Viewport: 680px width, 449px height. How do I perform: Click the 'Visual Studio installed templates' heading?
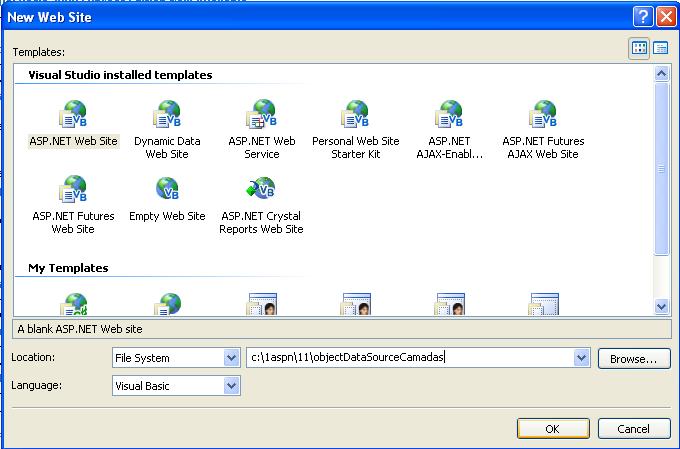tap(120, 75)
